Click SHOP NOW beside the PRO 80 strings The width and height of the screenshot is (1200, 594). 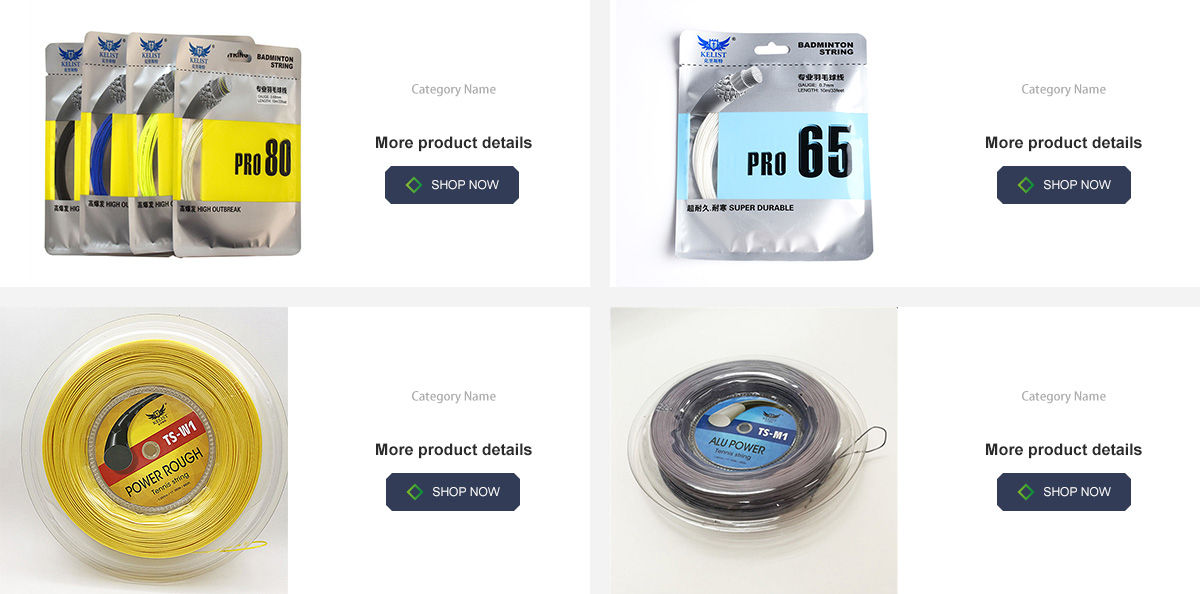(x=452, y=185)
